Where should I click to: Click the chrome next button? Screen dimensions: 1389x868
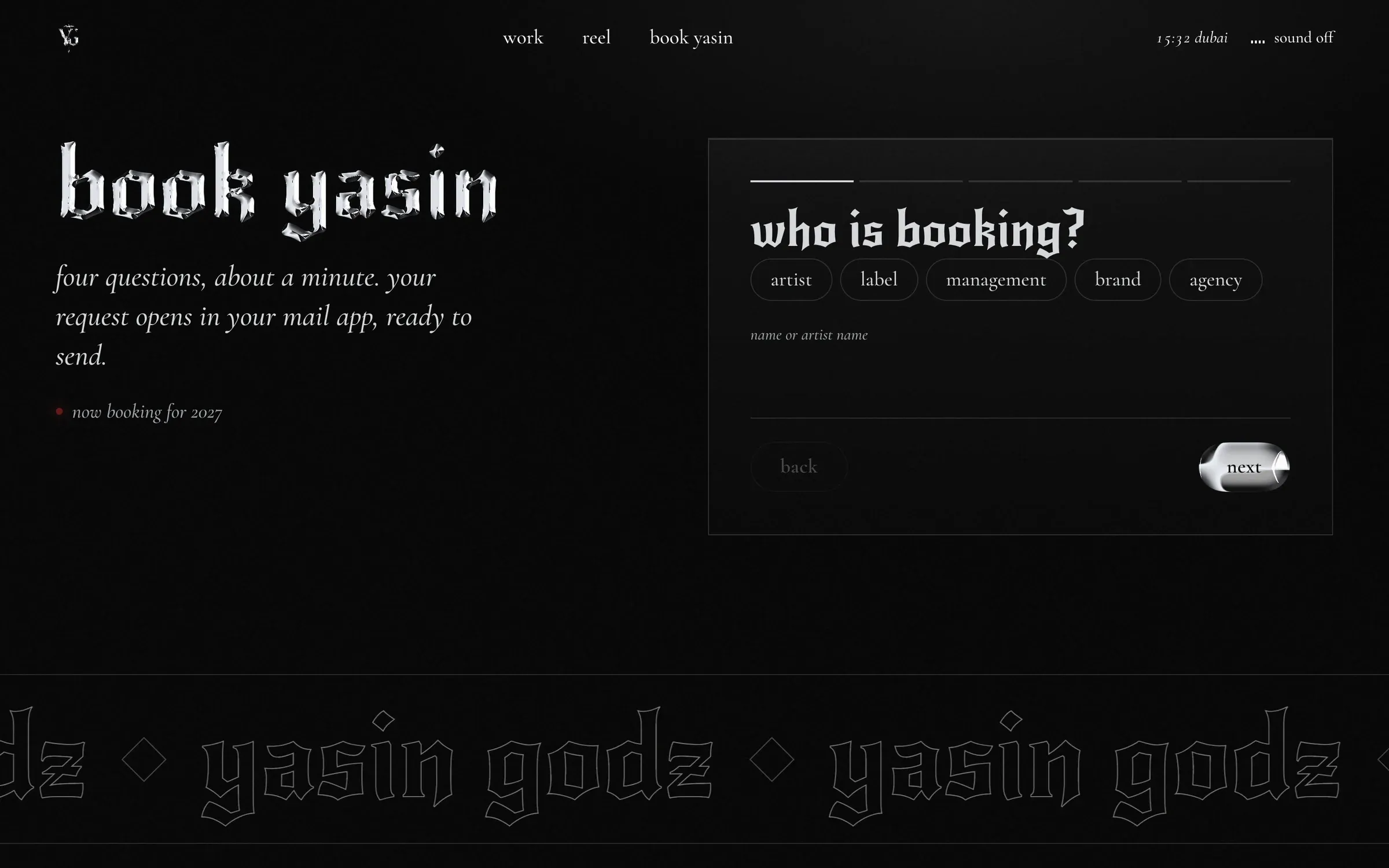pyautogui.click(x=1244, y=467)
